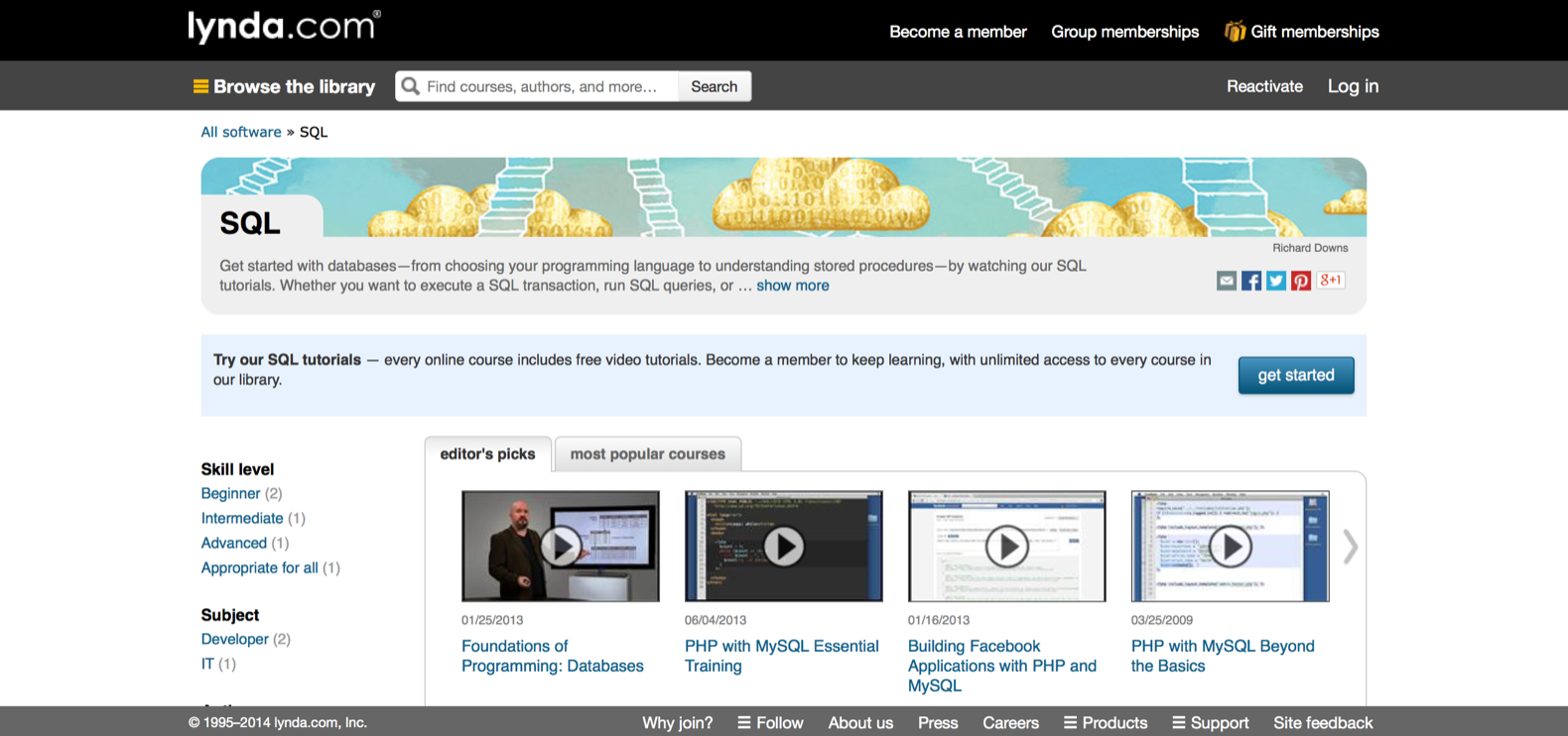Image resolution: width=1568 pixels, height=736 pixels.
Task: Open PHP with MySQL Beyond the Basics link
Action: point(1223,656)
